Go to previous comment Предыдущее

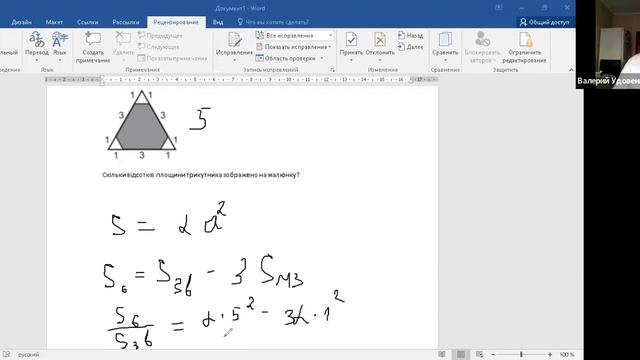[160, 36]
